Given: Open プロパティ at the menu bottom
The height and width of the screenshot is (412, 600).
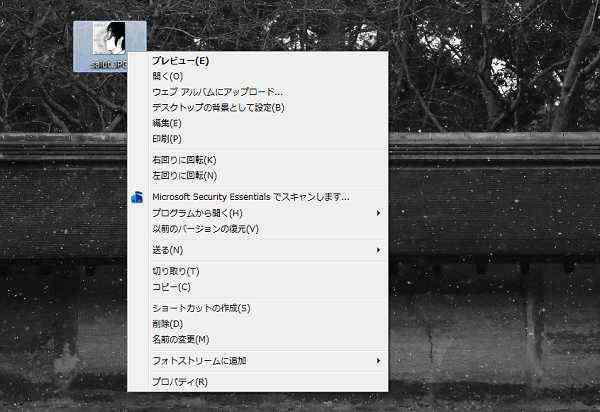Looking at the screenshot, I should click(x=180, y=381).
